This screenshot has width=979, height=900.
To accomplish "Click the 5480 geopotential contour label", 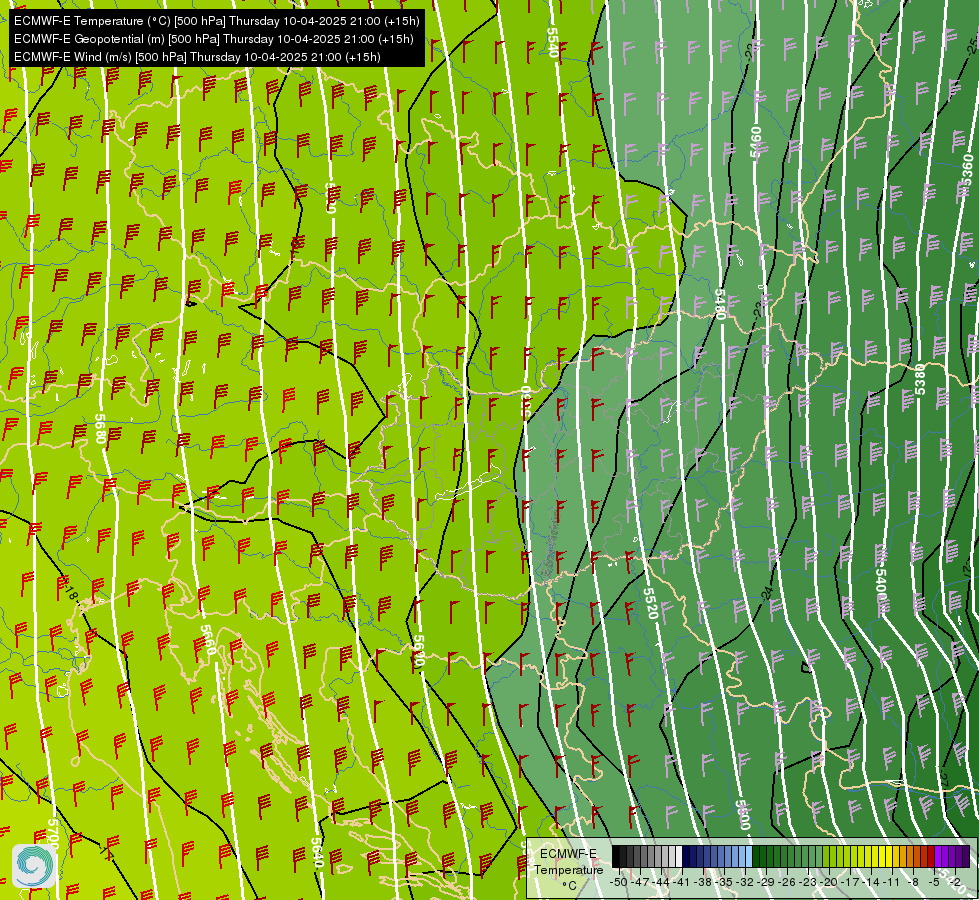I will pos(720,305).
